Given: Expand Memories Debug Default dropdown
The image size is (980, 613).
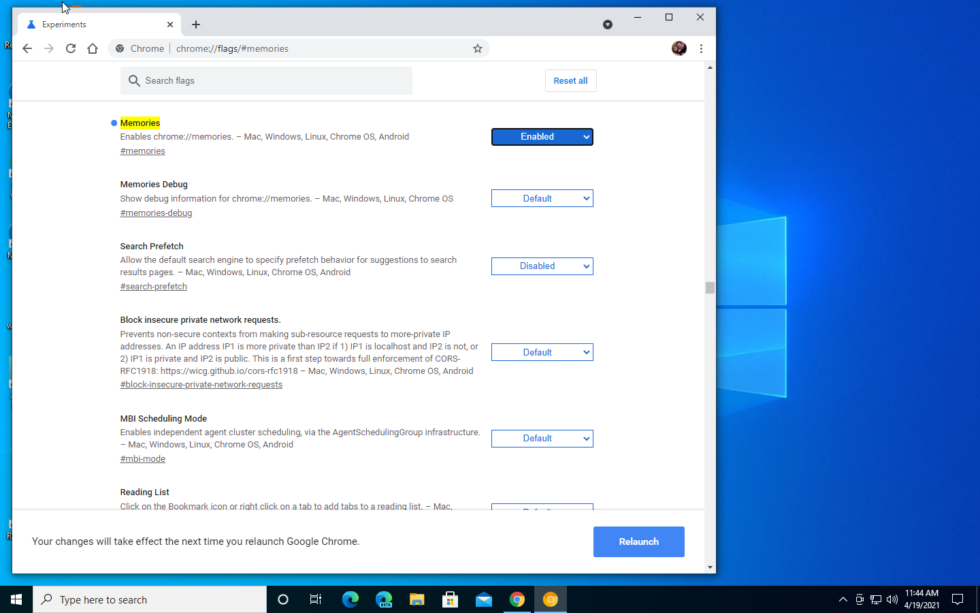Looking at the screenshot, I should [x=542, y=199].
